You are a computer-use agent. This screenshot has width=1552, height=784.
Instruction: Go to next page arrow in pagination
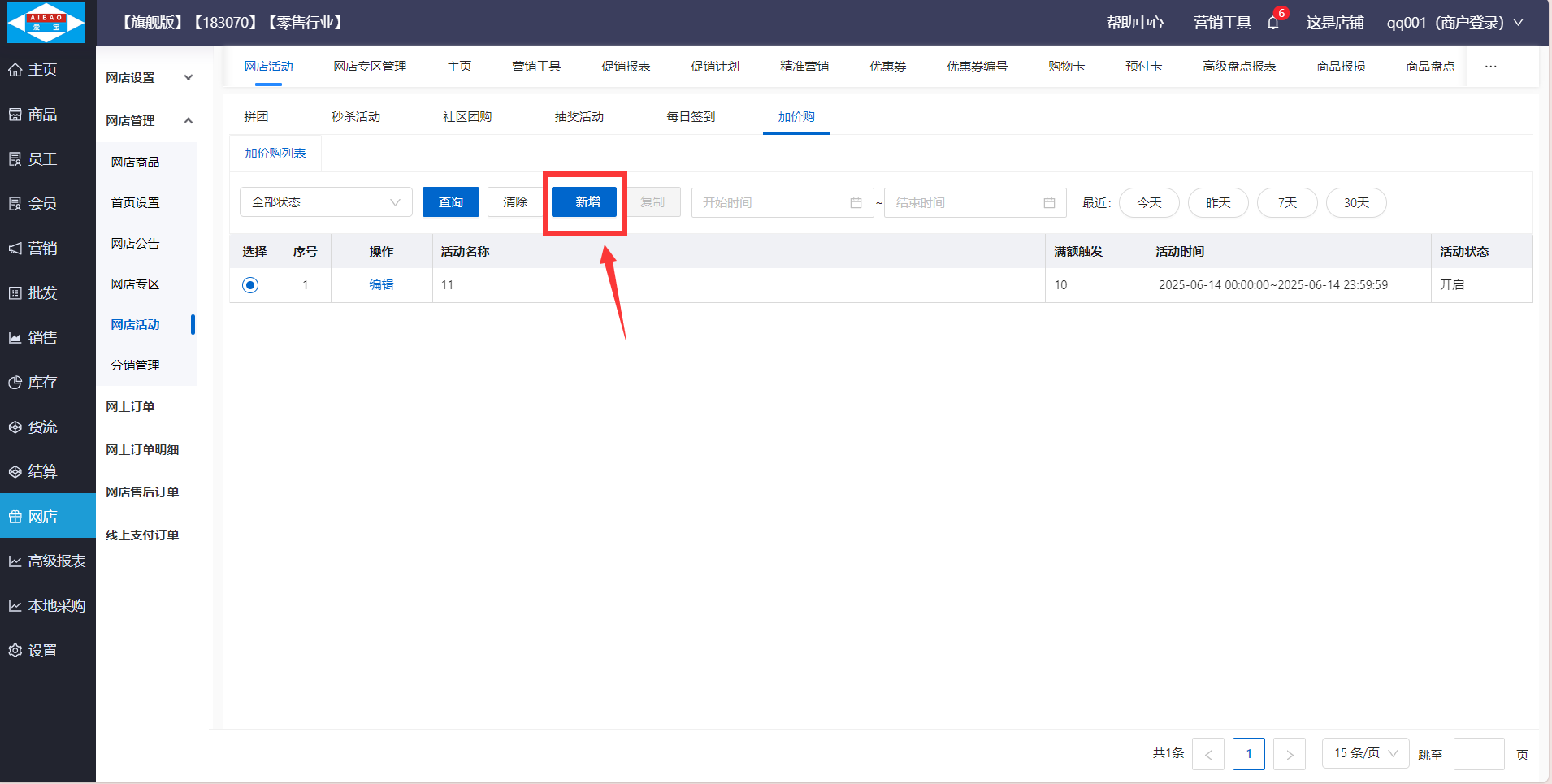click(1289, 754)
